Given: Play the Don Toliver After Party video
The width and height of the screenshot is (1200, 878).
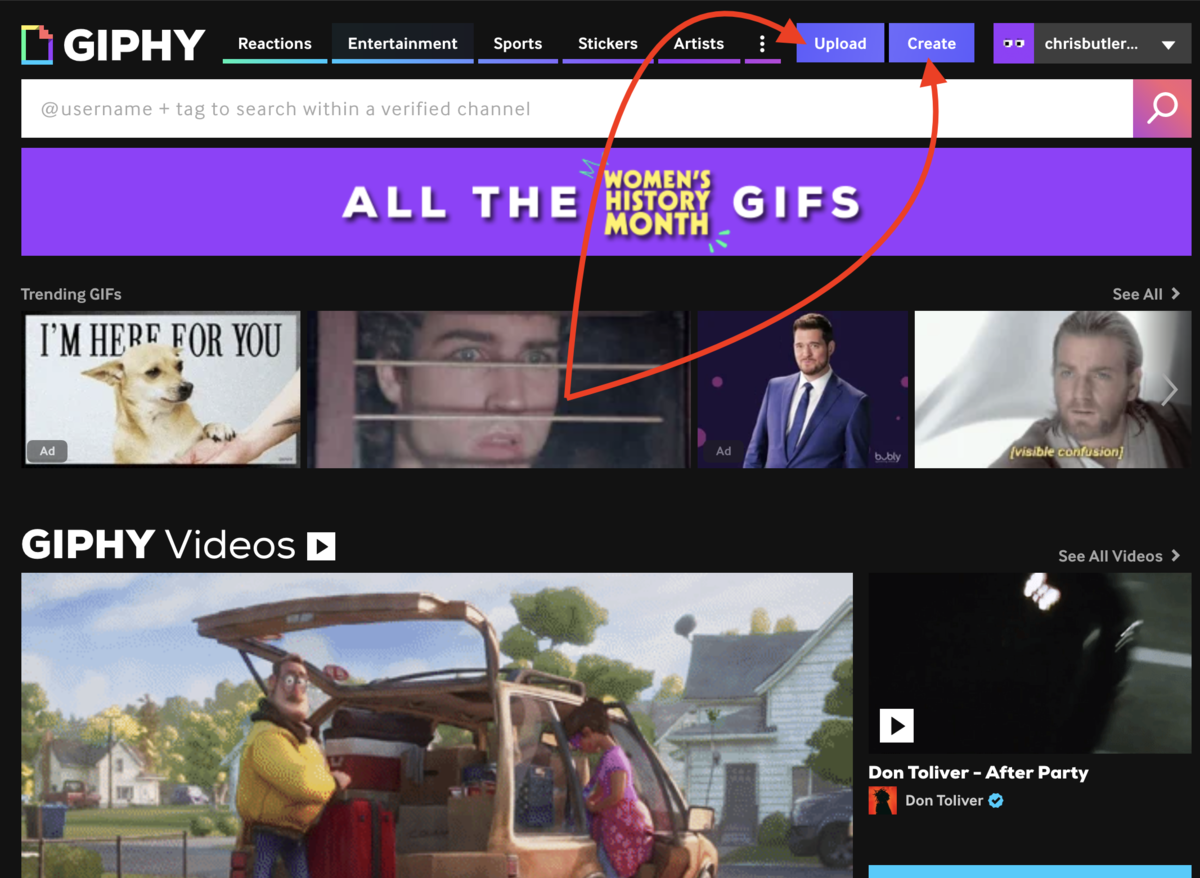Looking at the screenshot, I should point(896,725).
